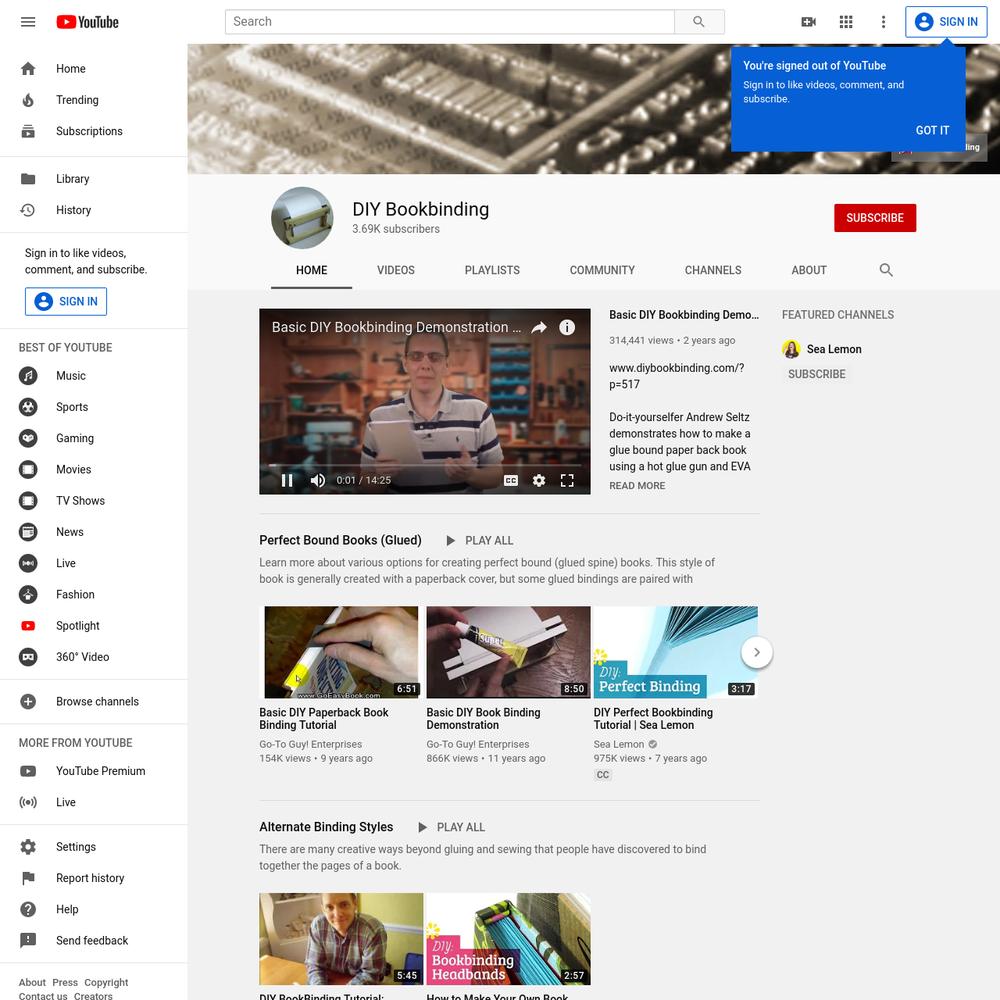Share the featured video via arrow icon

click(x=539, y=328)
